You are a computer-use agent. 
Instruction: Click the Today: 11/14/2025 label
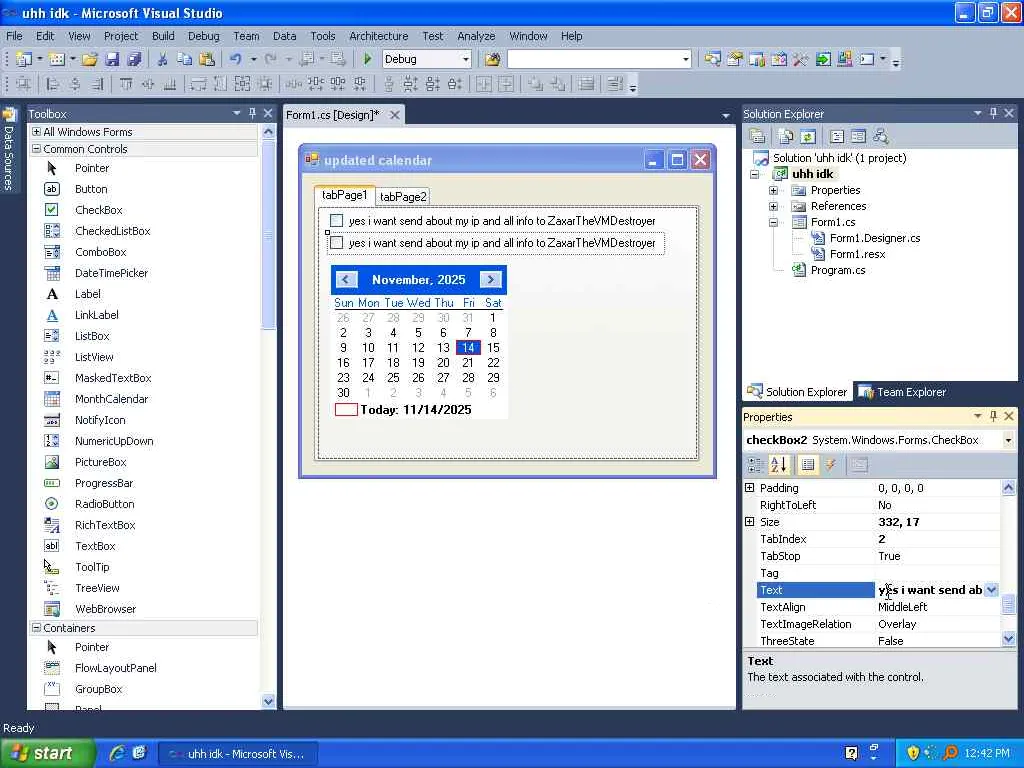[415, 410]
